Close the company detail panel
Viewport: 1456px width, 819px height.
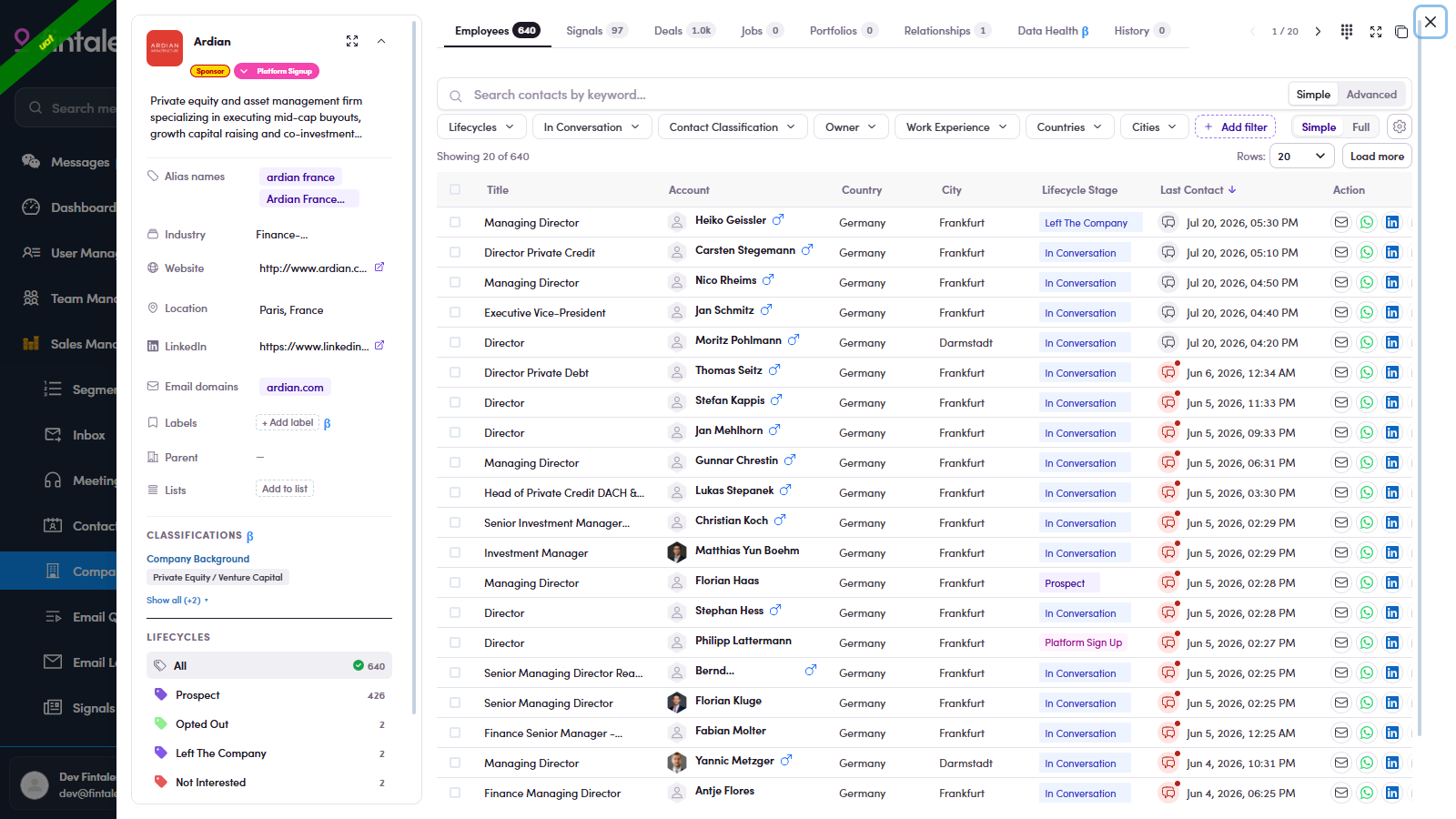[1431, 22]
